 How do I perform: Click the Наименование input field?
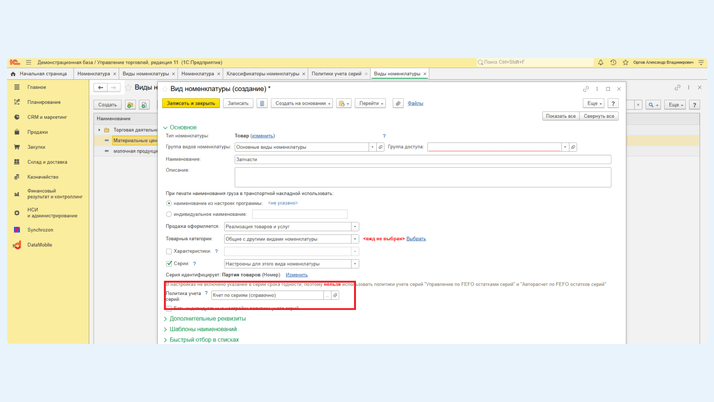coord(422,159)
